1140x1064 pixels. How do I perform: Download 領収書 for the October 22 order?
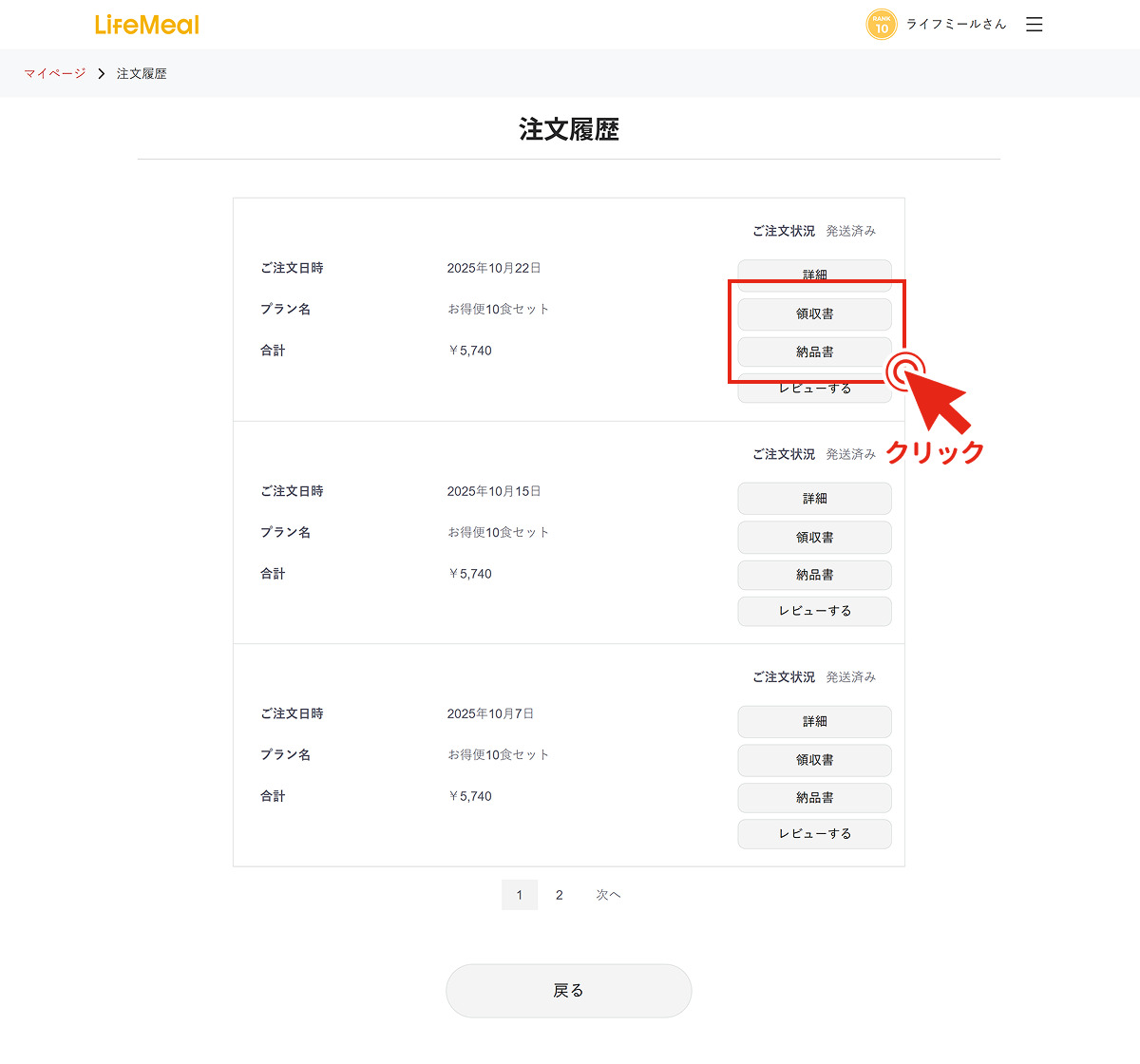(x=814, y=313)
